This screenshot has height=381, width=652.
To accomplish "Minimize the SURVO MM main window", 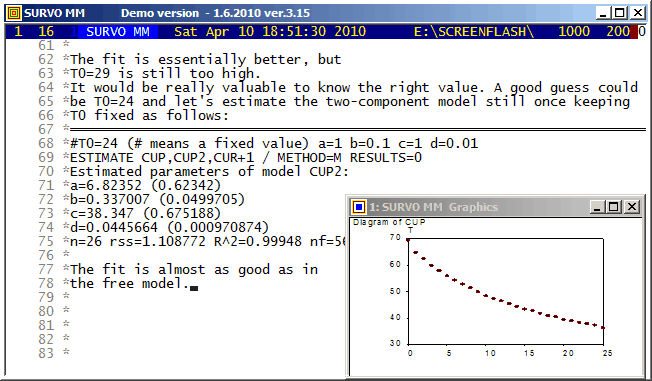I will pyautogui.click(x=603, y=13).
